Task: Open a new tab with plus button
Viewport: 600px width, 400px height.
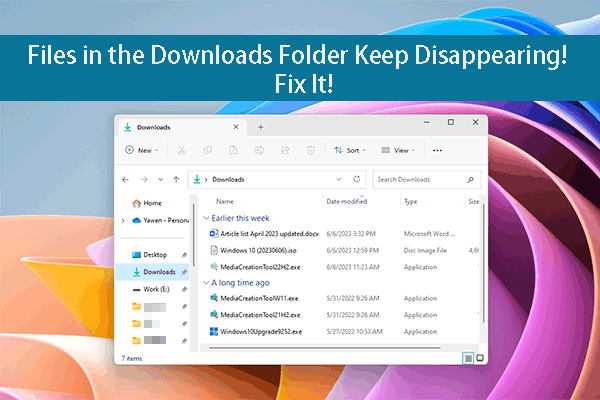Action: click(x=261, y=127)
